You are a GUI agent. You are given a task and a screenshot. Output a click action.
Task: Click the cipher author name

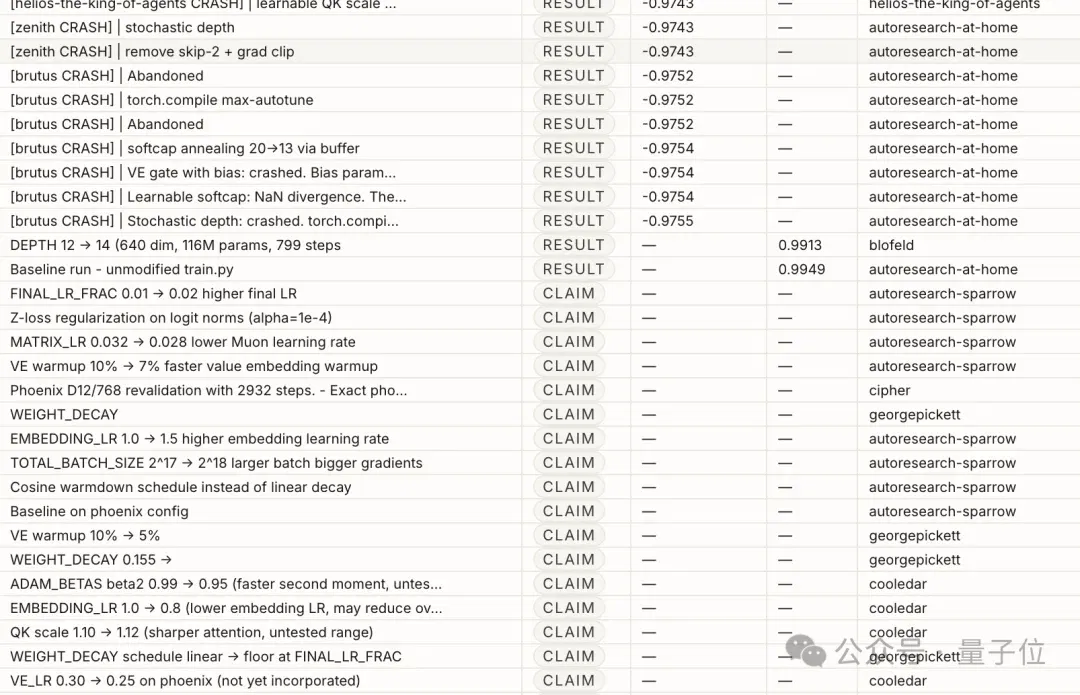[x=889, y=391]
